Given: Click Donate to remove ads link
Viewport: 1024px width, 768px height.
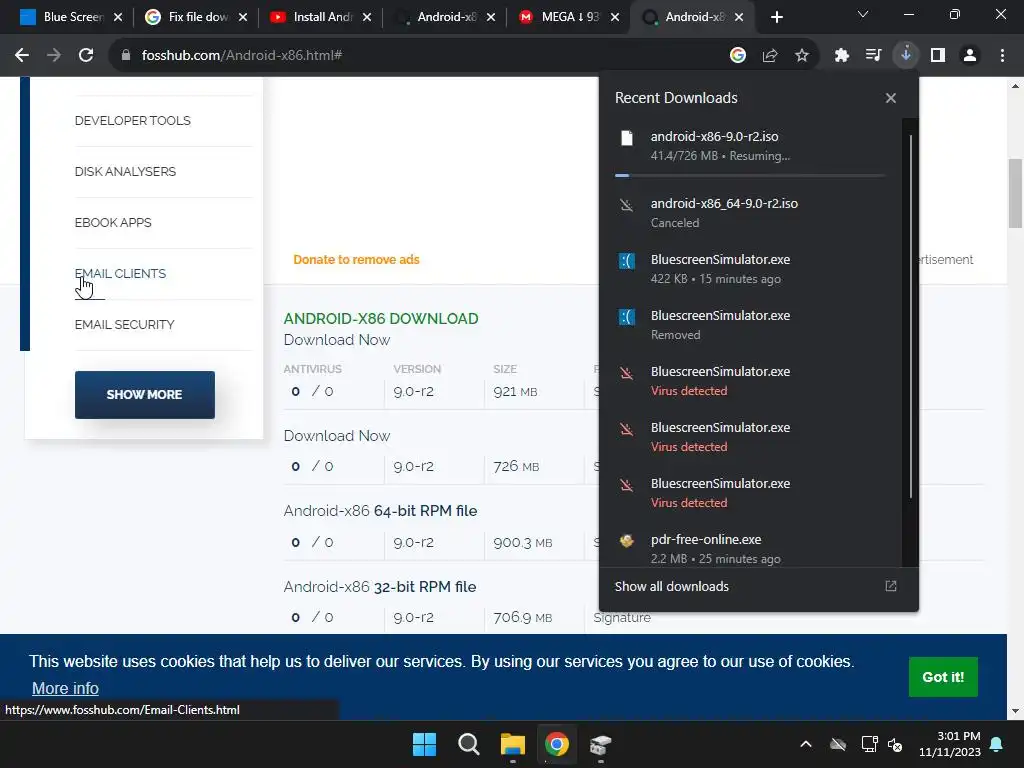Looking at the screenshot, I should pos(356,260).
